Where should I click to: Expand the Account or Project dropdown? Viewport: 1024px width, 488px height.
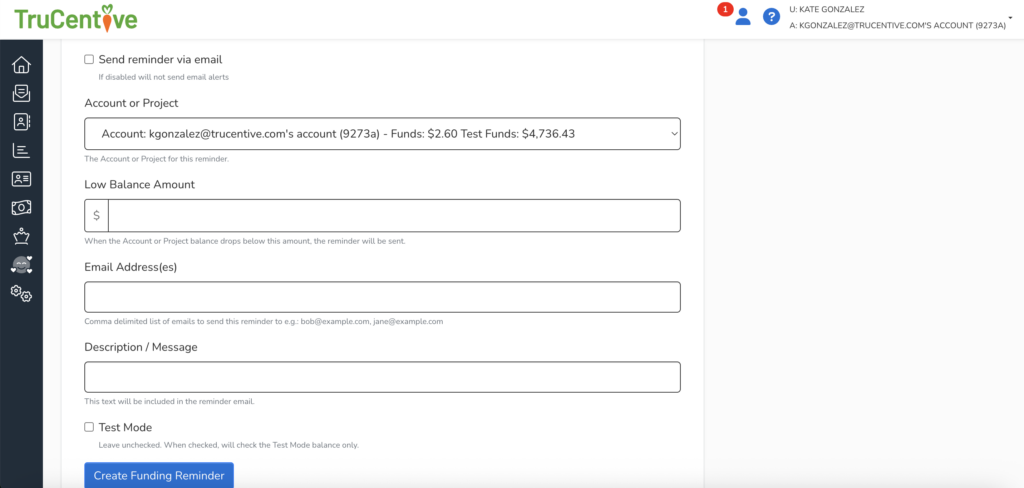tap(382, 134)
